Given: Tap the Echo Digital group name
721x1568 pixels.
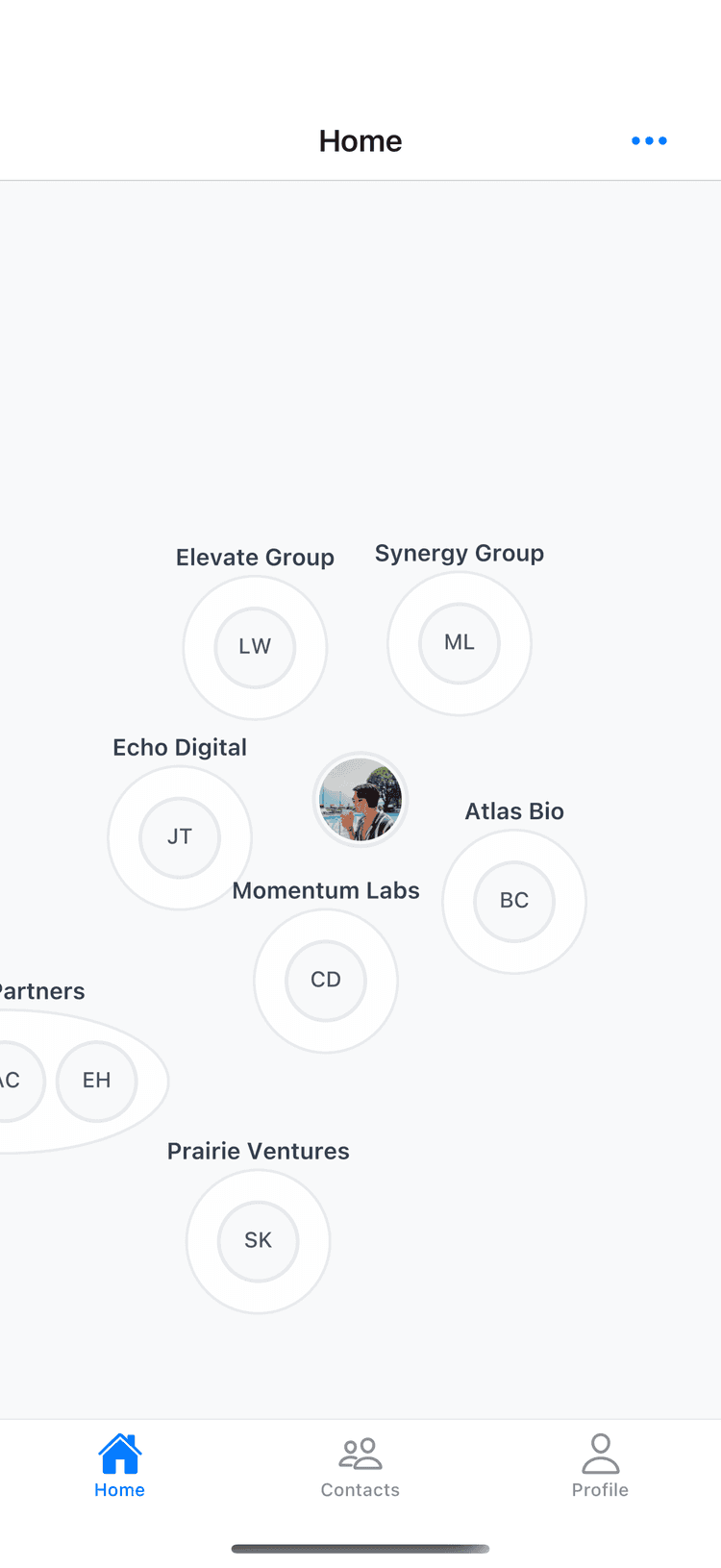Looking at the screenshot, I should point(179,747).
